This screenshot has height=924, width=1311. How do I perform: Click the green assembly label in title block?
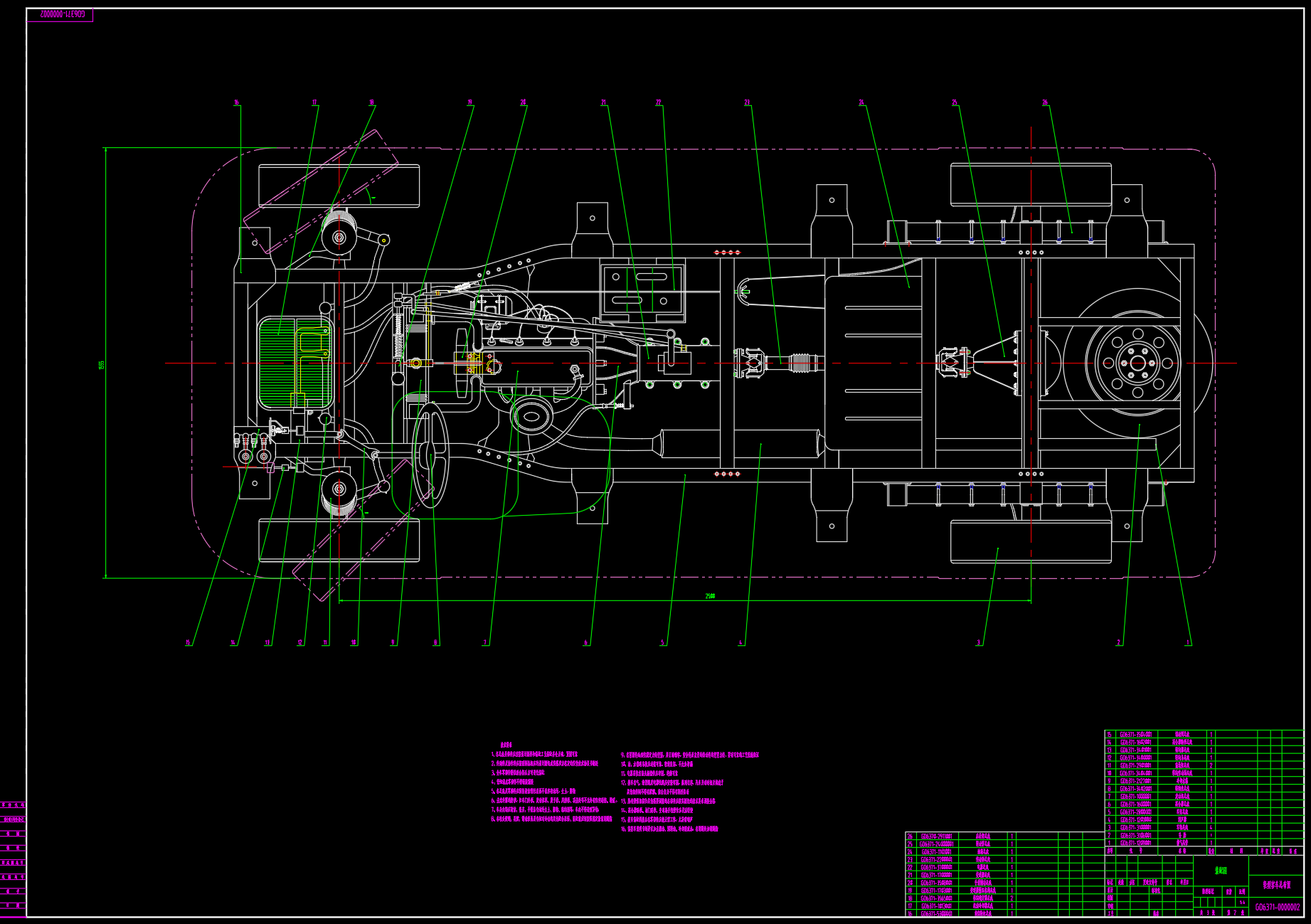pyautogui.click(x=1221, y=870)
